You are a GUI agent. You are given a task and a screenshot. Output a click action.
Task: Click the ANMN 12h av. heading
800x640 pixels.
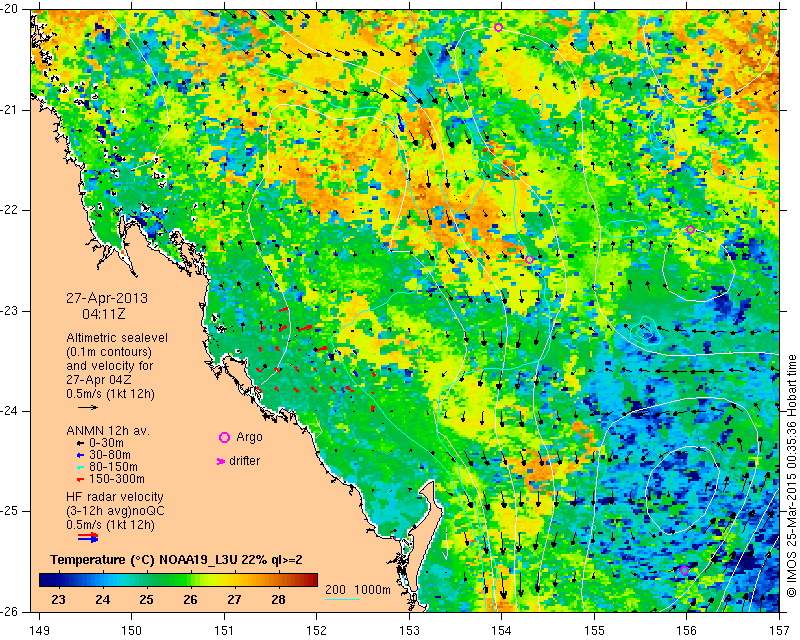coord(108,431)
